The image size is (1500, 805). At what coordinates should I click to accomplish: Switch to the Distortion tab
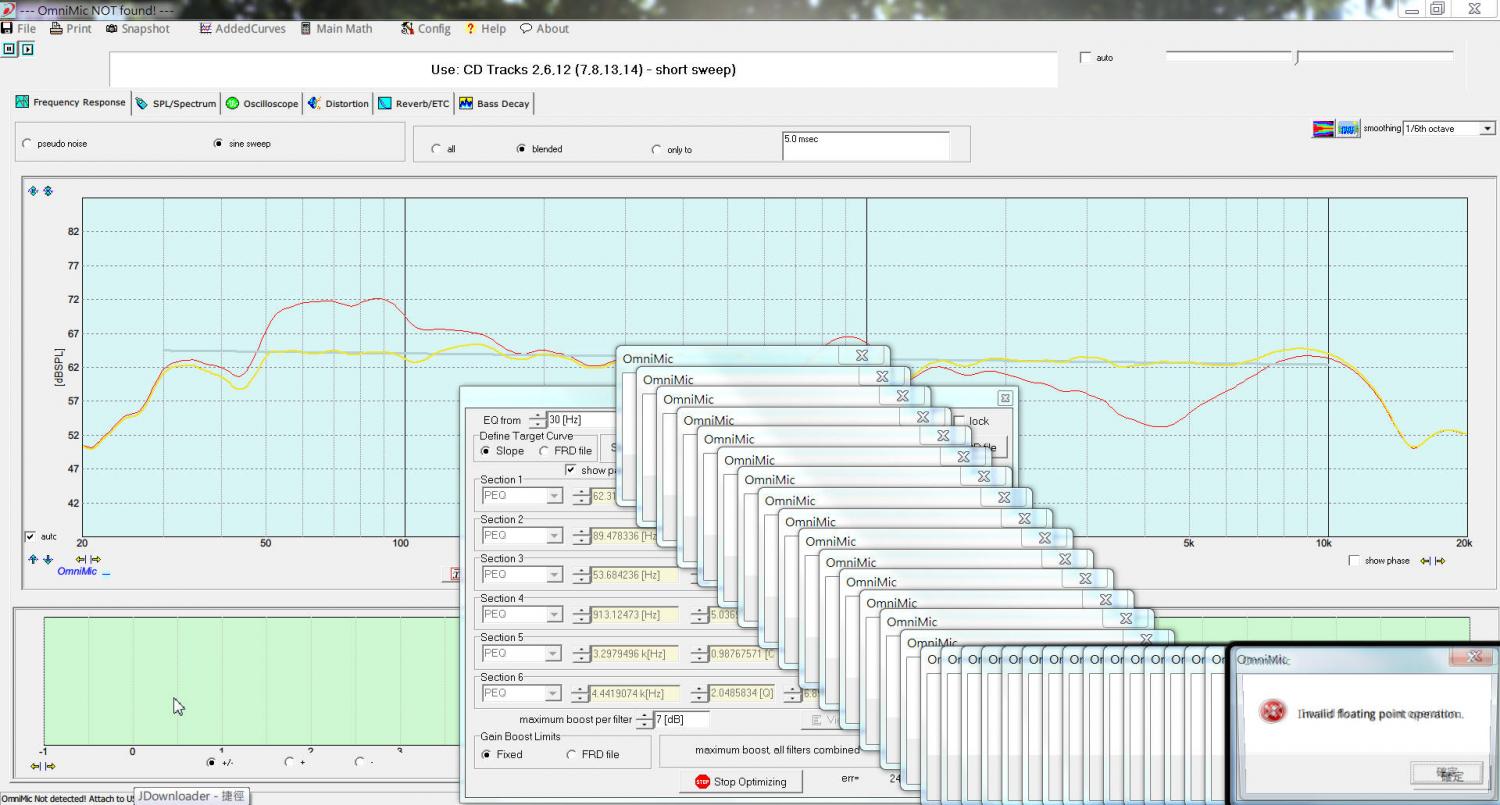(338, 103)
